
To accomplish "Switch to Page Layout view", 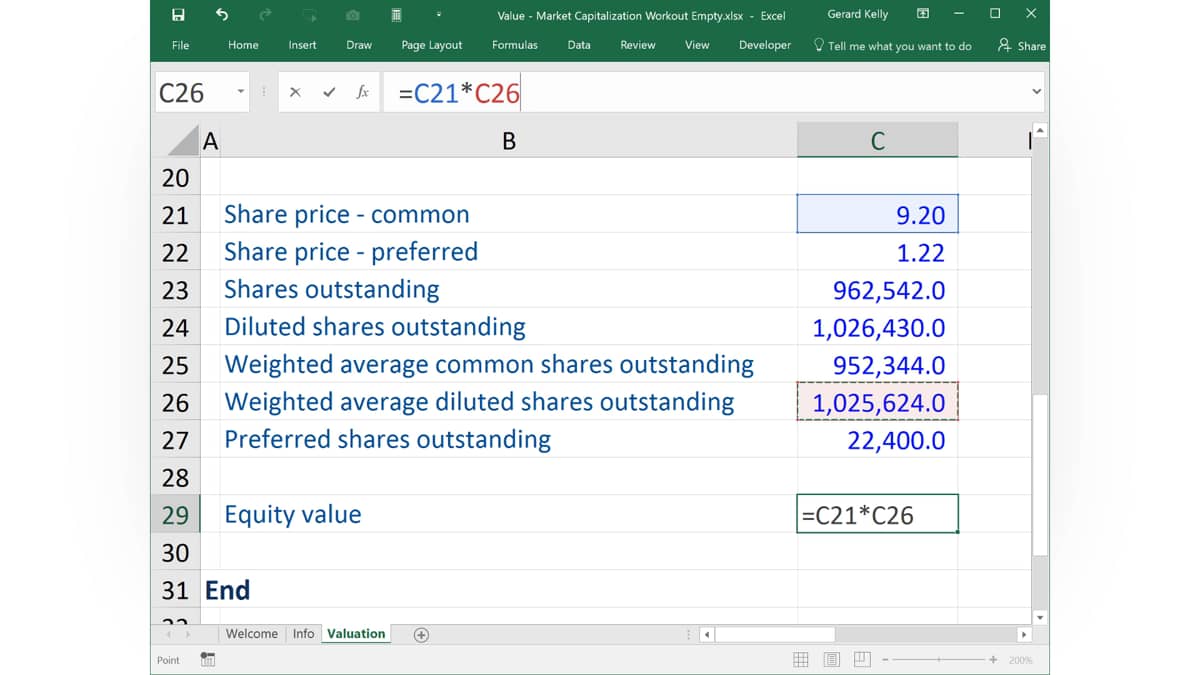I will [832, 660].
